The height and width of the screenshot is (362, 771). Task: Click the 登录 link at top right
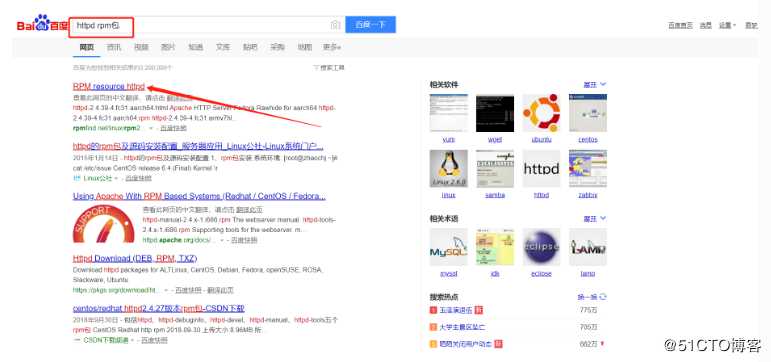click(x=751, y=25)
